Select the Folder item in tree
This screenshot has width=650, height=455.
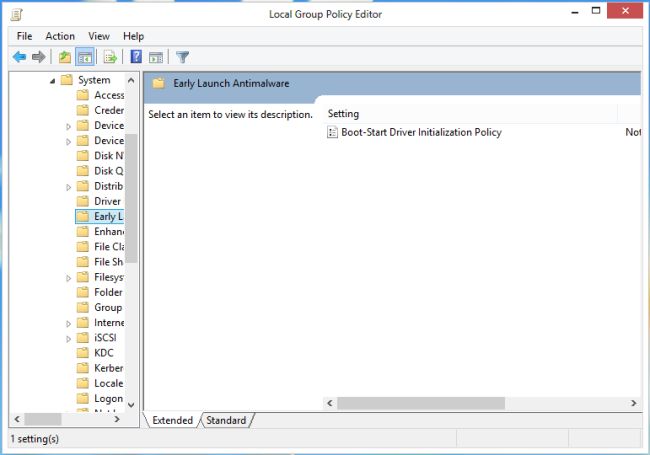click(x=100, y=292)
